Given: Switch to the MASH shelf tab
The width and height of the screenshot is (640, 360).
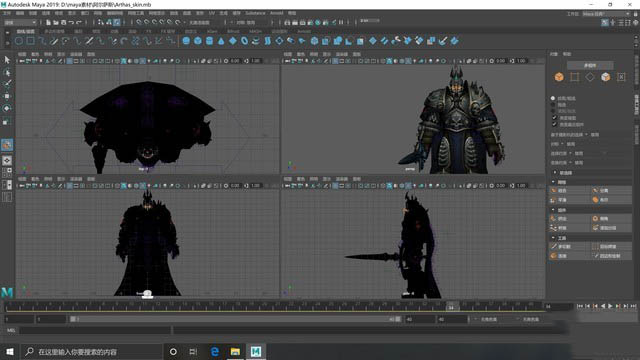Looking at the screenshot, I should pyautogui.click(x=256, y=31).
